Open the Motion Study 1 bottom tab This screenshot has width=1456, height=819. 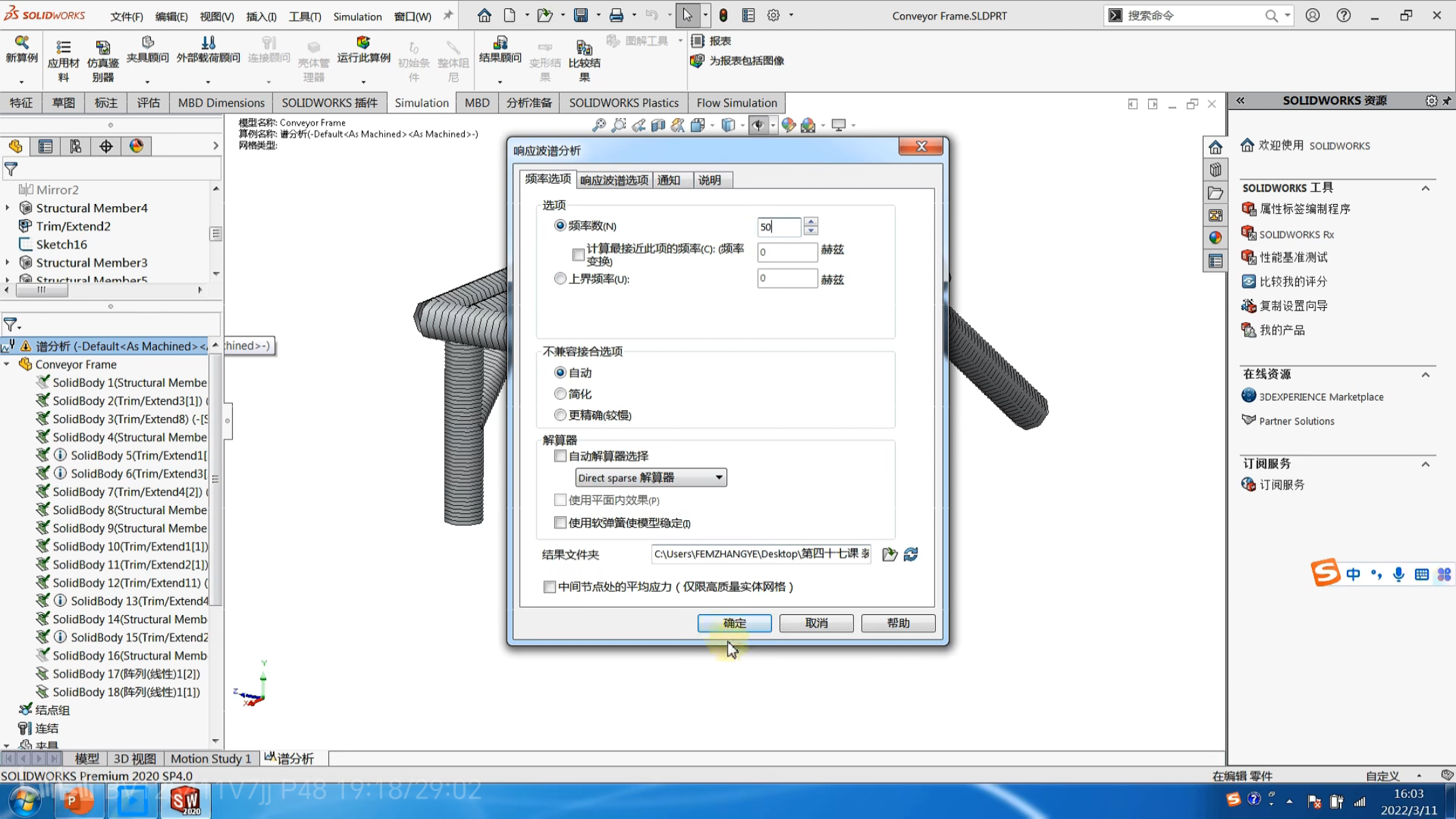(211, 758)
